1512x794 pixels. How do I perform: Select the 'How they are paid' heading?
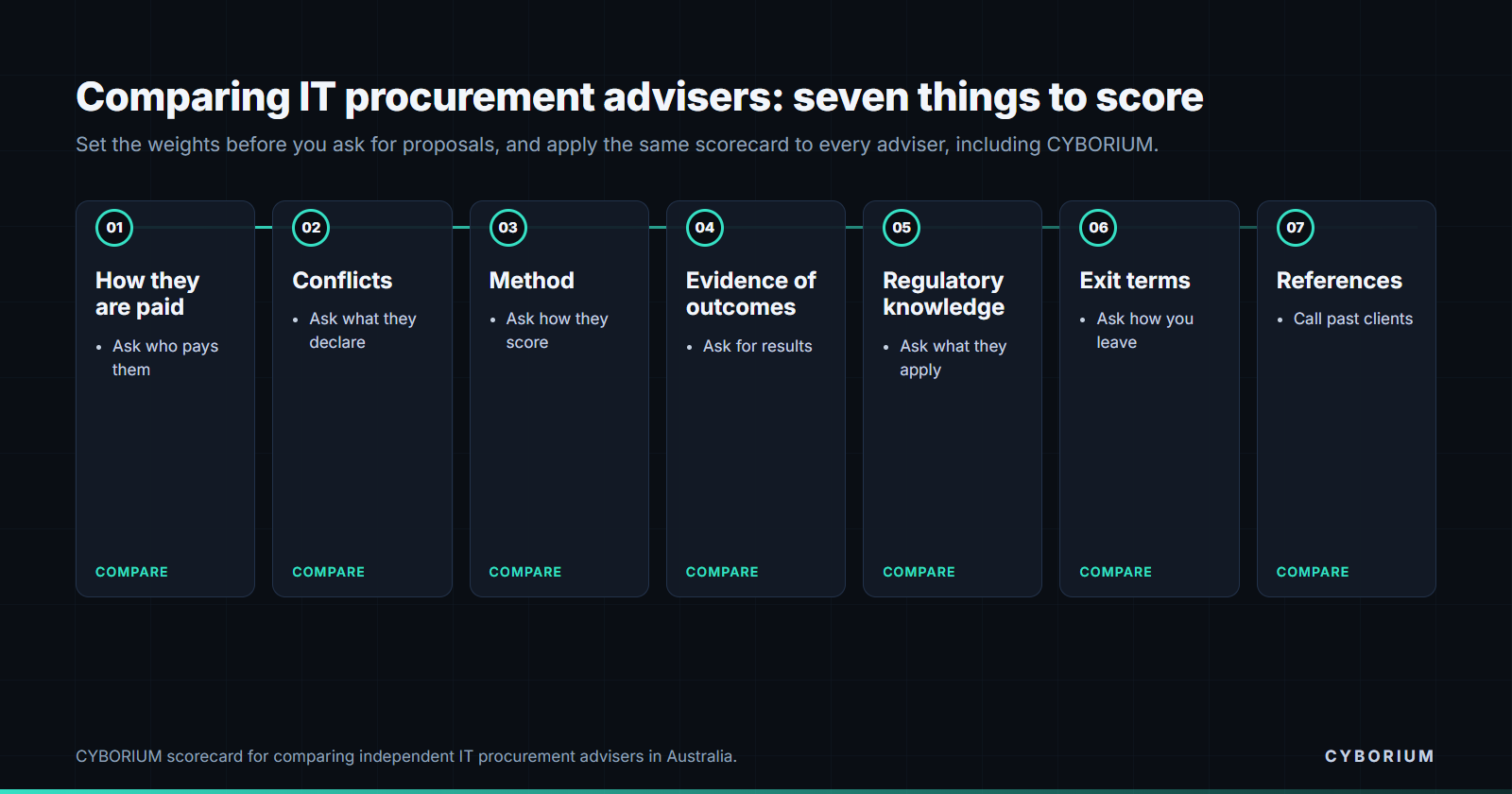click(x=147, y=294)
